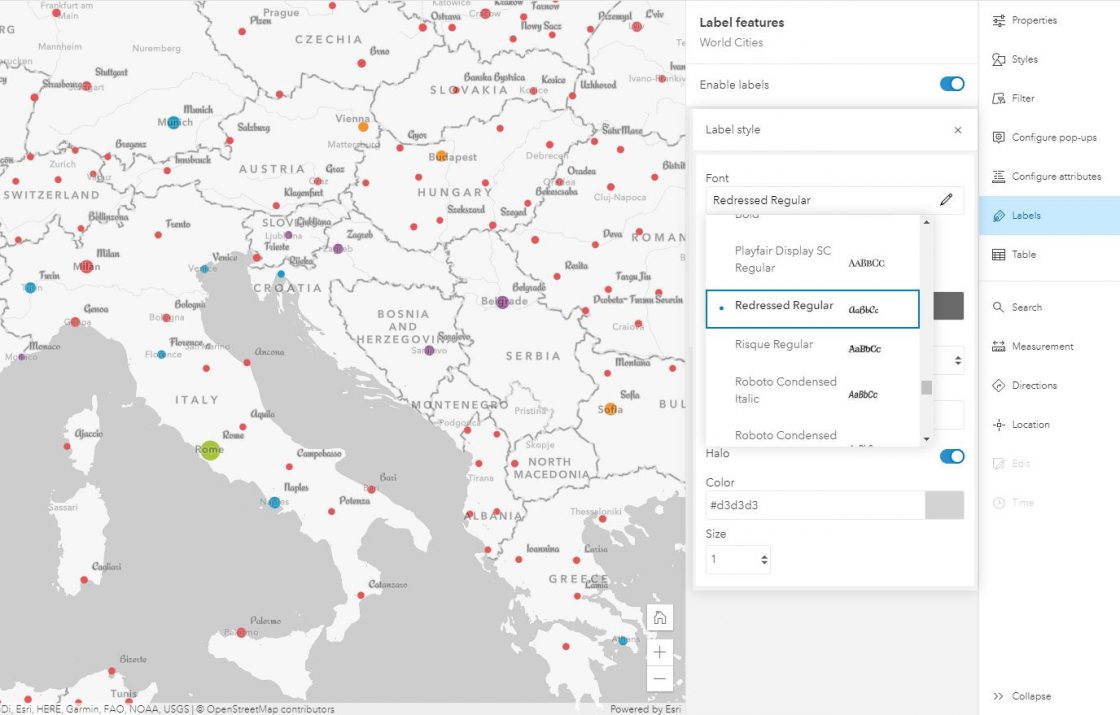Open the Directions tool
Image resolution: width=1120 pixels, height=715 pixels.
pos(1031,385)
